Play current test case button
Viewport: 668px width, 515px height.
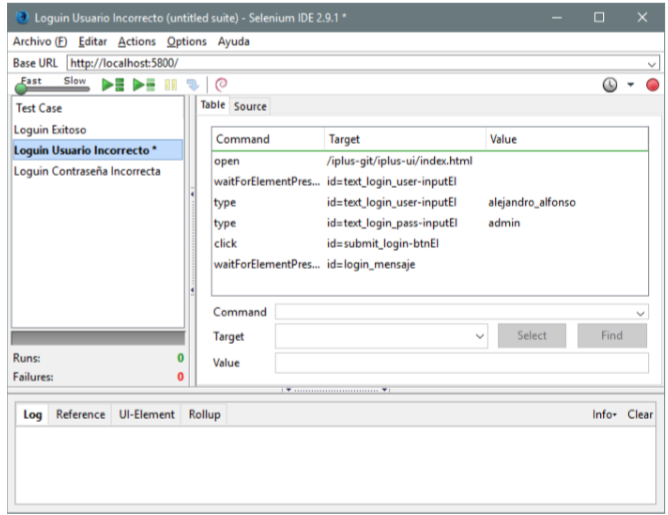tap(144, 84)
